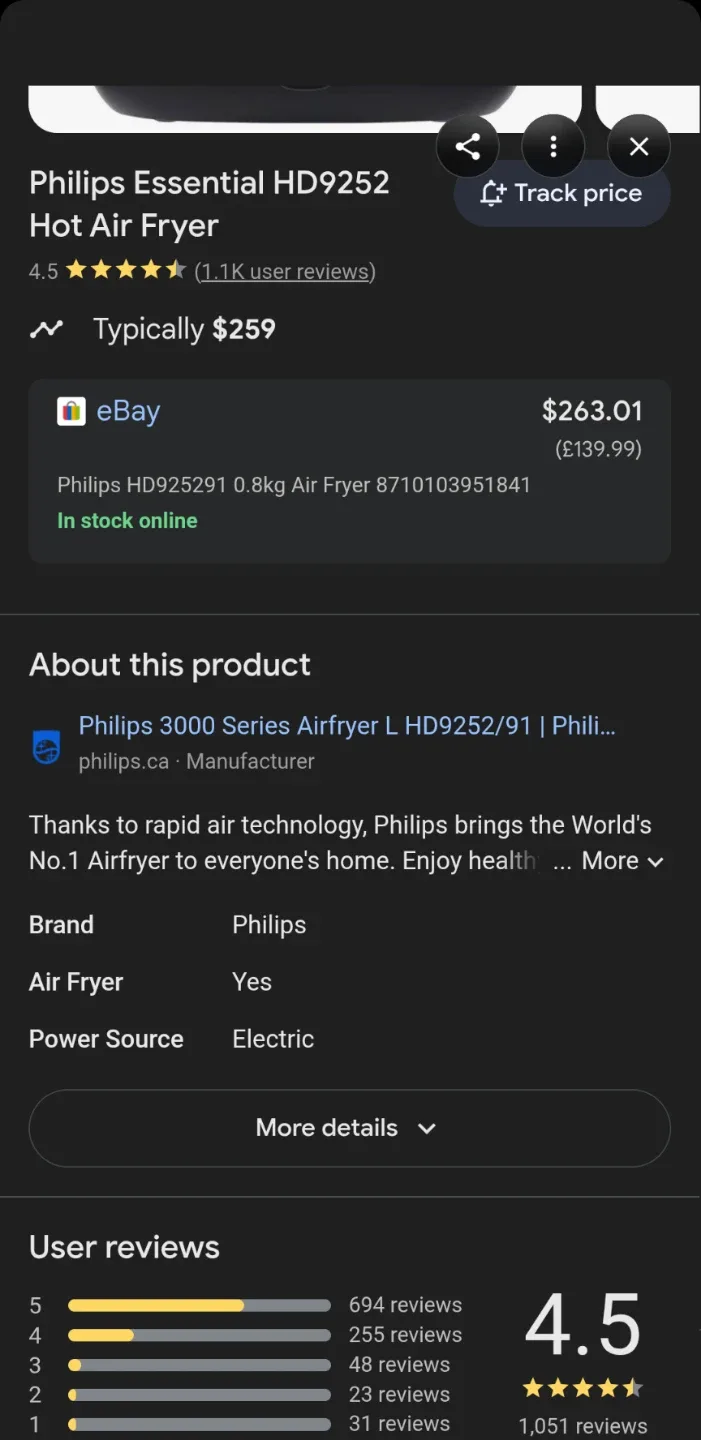This screenshot has height=1440, width=701.
Task: Select the User reviews section heading
Action: pyautogui.click(x=124, y=1247)
